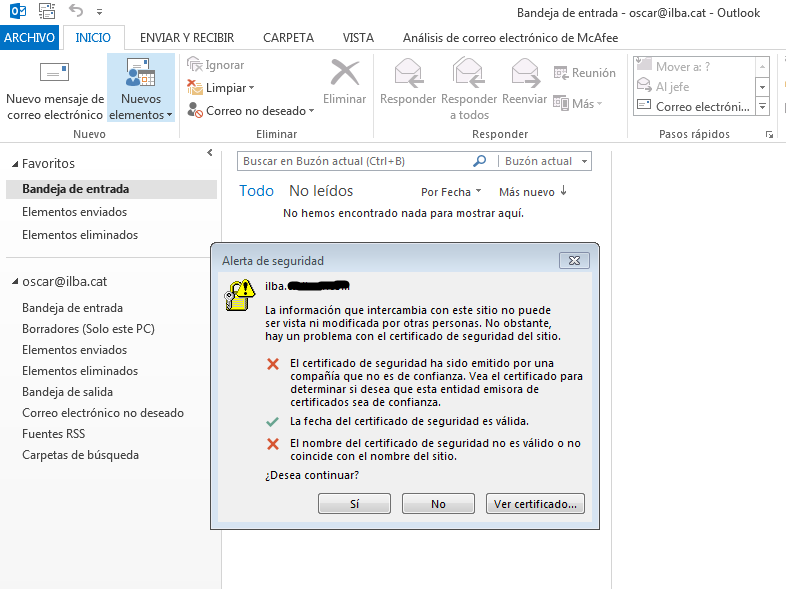The height and width of the screenshot is (589, 786).
Task: Open the Correo no deseado dropdown
Action: (251, 110)
